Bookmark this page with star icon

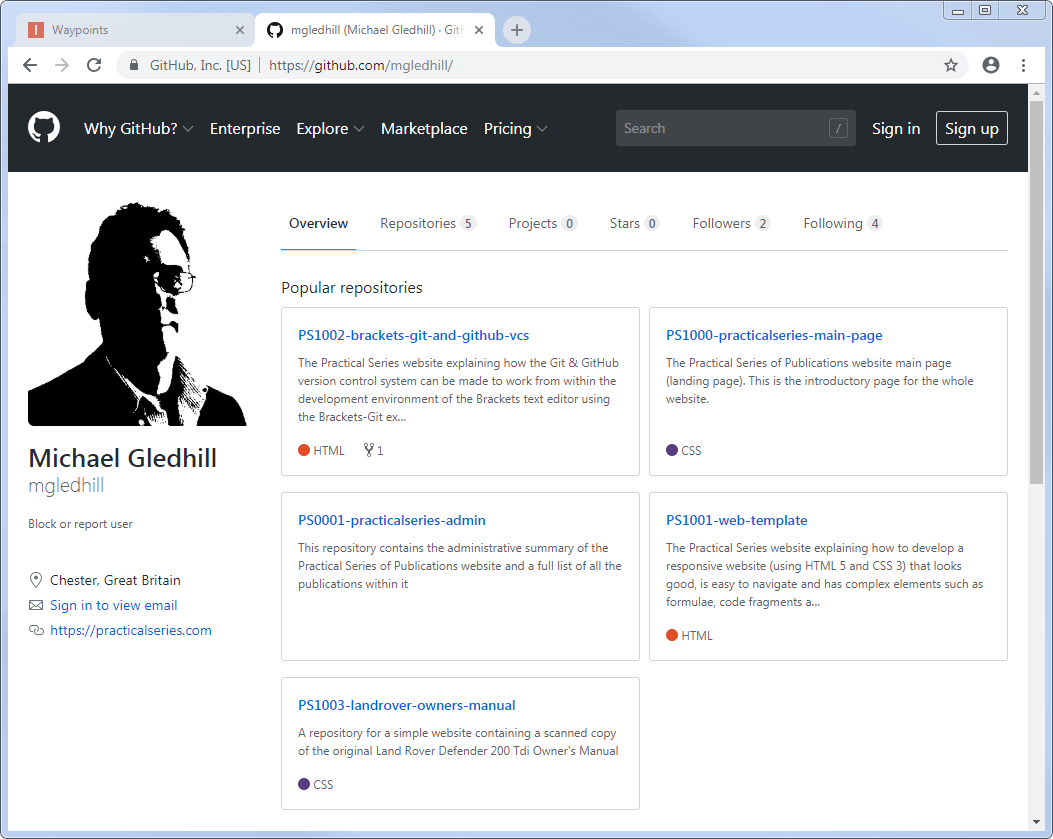(951, 65)
